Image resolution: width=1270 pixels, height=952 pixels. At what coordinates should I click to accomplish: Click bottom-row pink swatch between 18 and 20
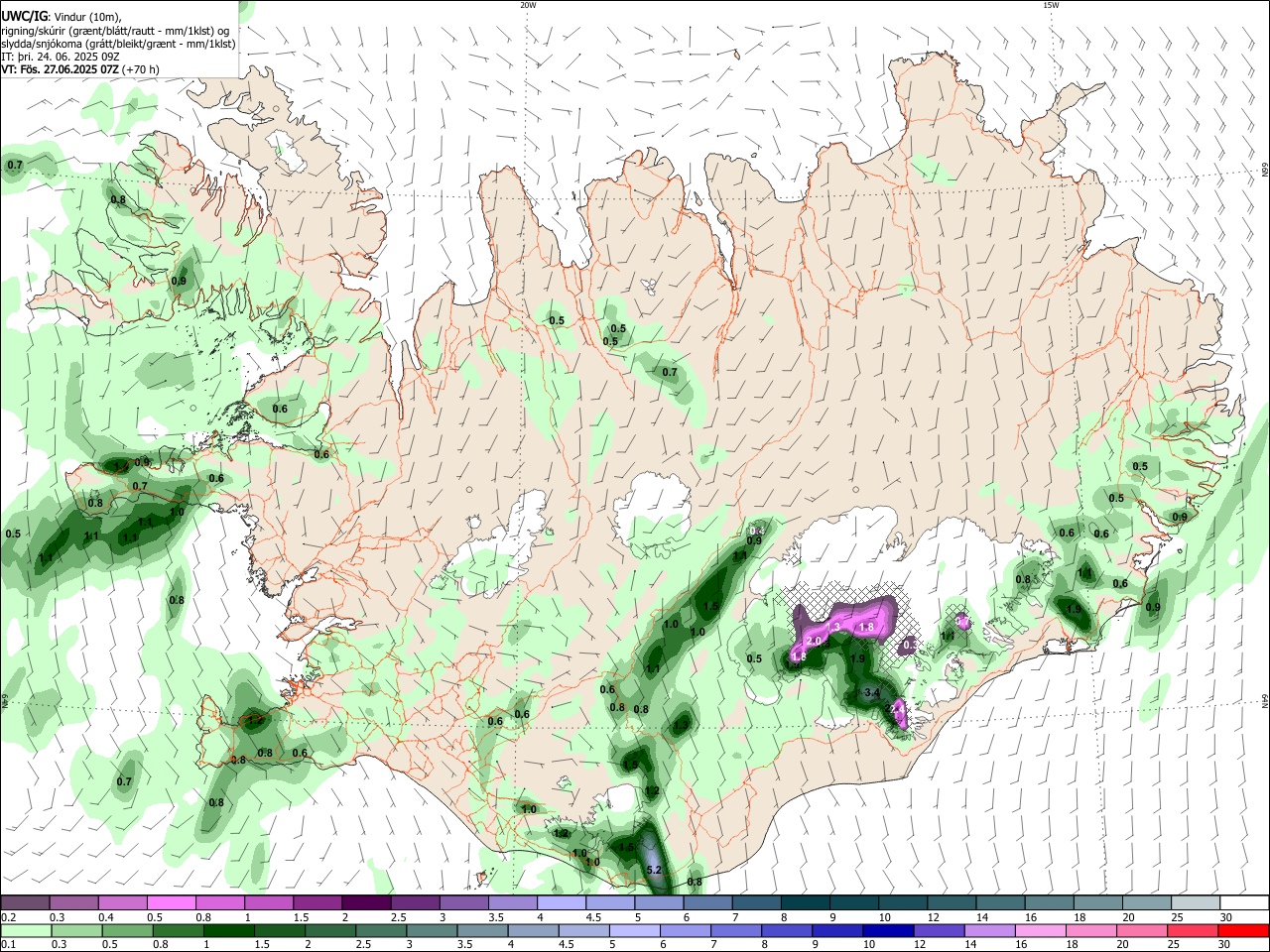[x=1091, y=930]
